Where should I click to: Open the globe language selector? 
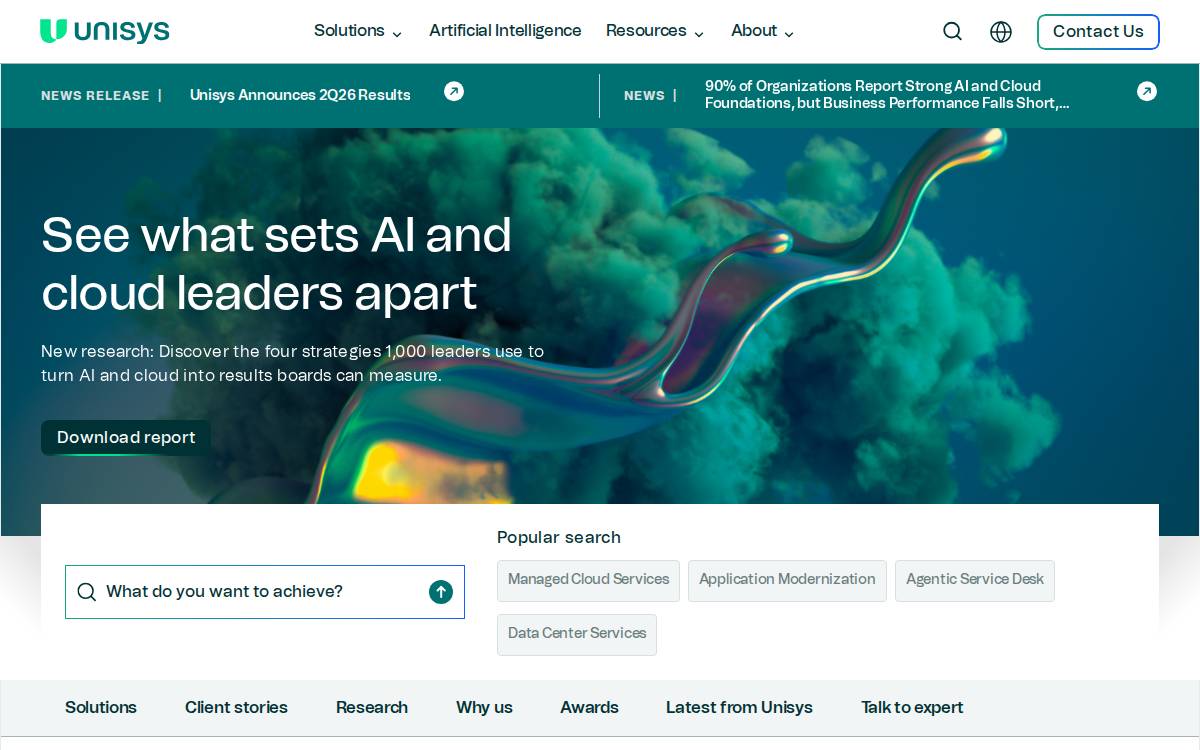tap(1000, 31)
